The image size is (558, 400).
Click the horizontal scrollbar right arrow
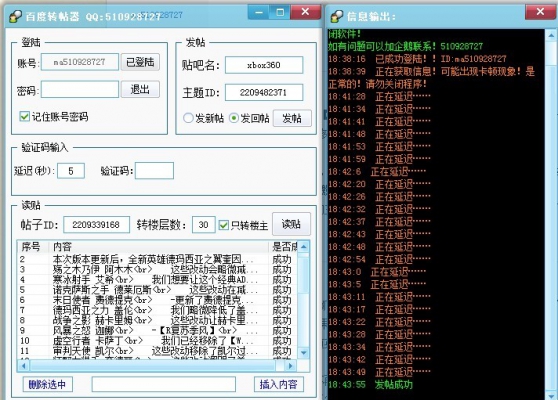point(290,365)
